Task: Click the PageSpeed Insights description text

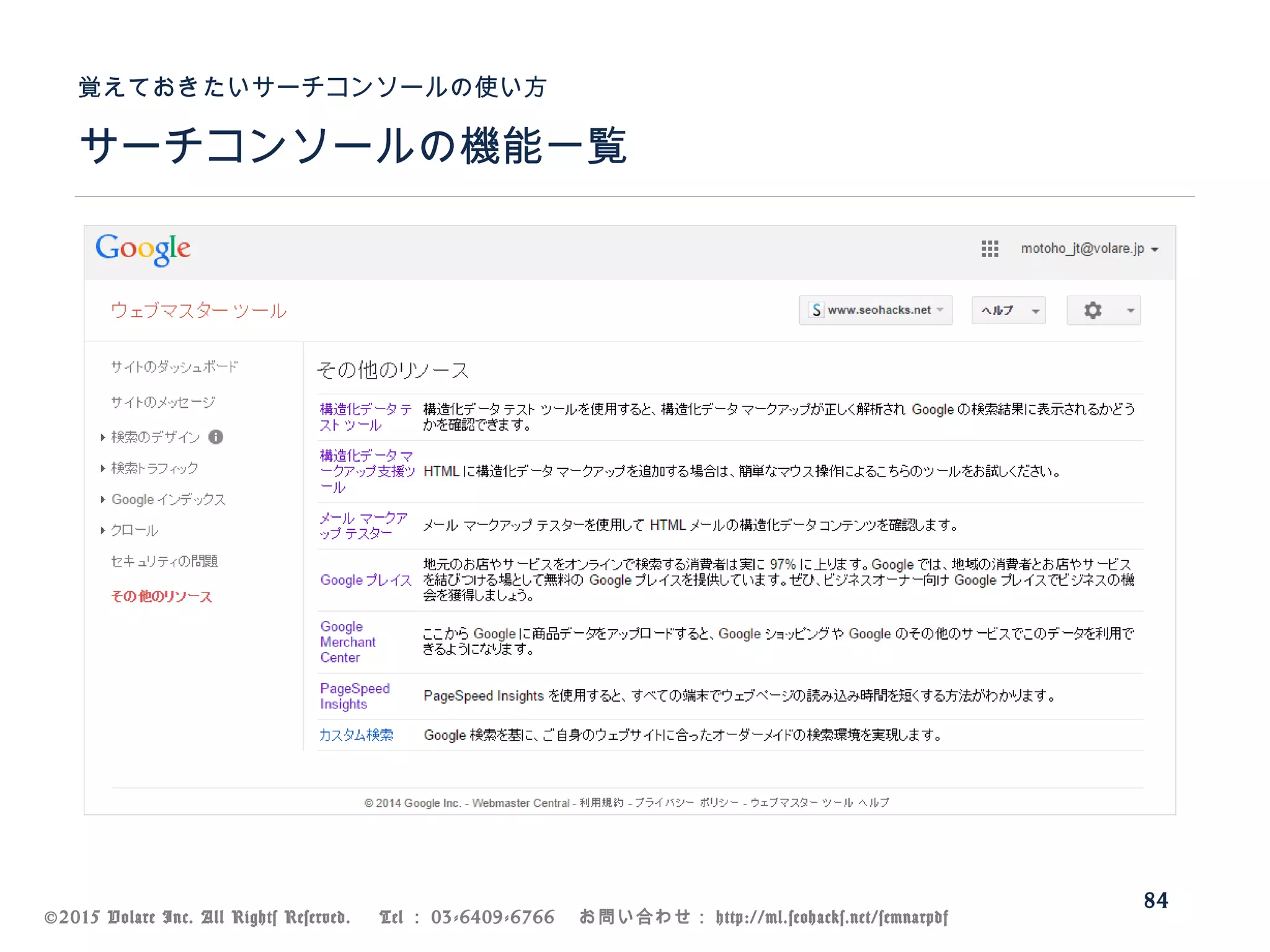Action: [x=740, y=696]
